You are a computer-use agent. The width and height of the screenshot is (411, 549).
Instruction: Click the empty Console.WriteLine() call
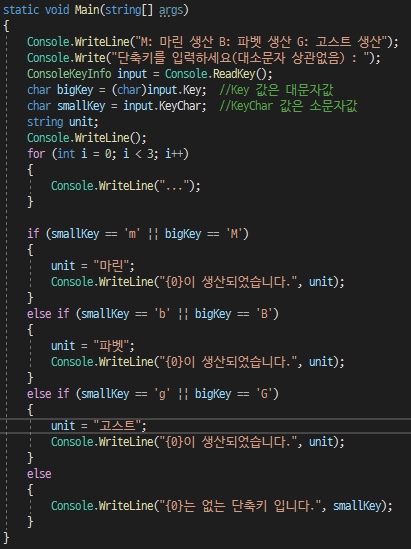coord(87,138)
